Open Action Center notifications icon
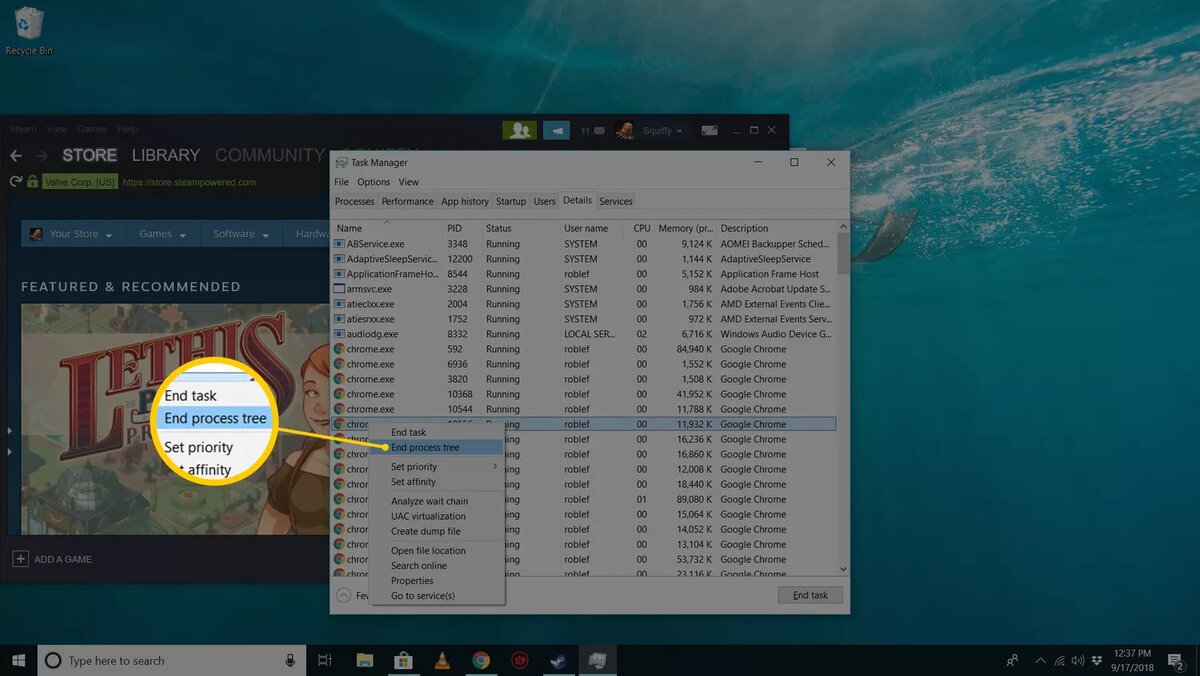Screen dimensions: 1200x676 click(1178, 660)
